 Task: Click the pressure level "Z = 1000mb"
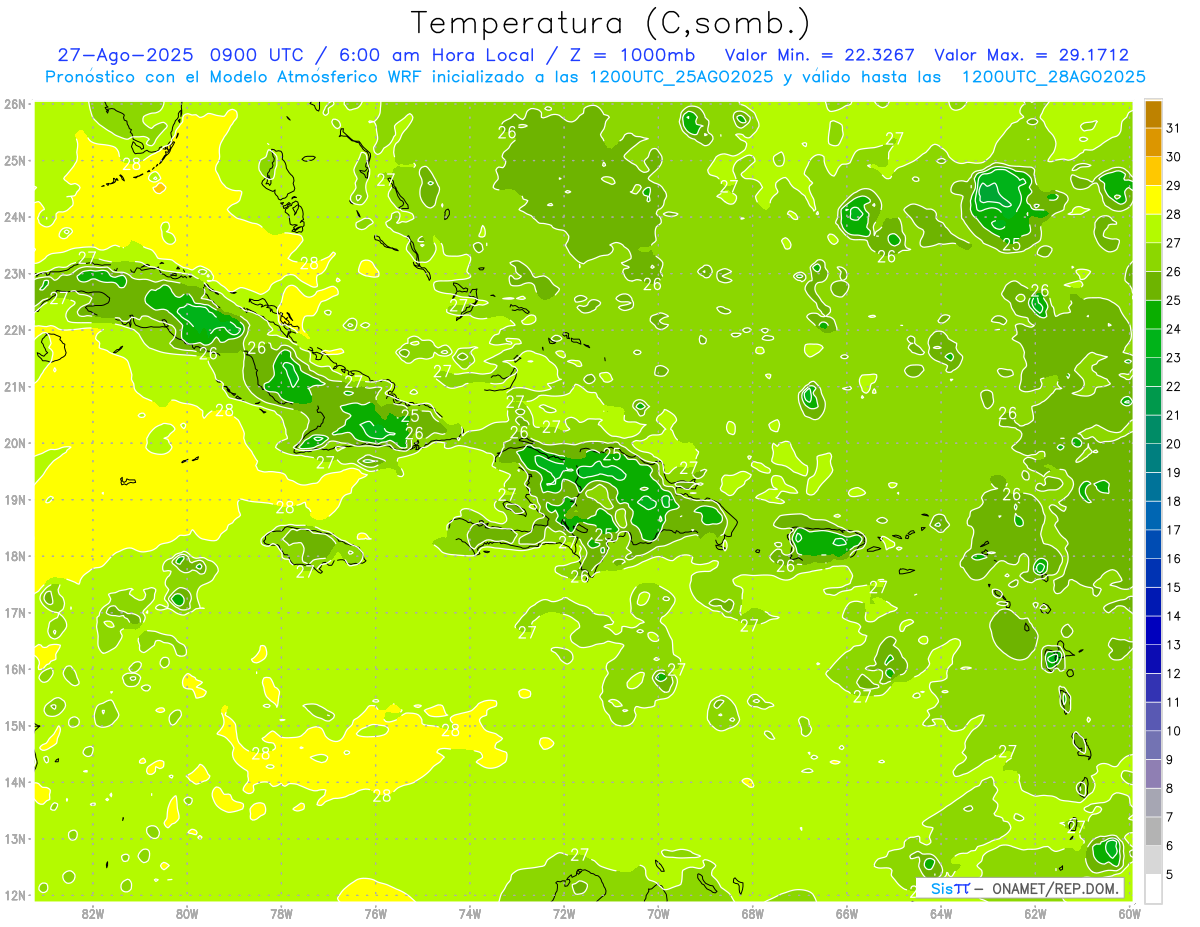(x=632, y=55)
